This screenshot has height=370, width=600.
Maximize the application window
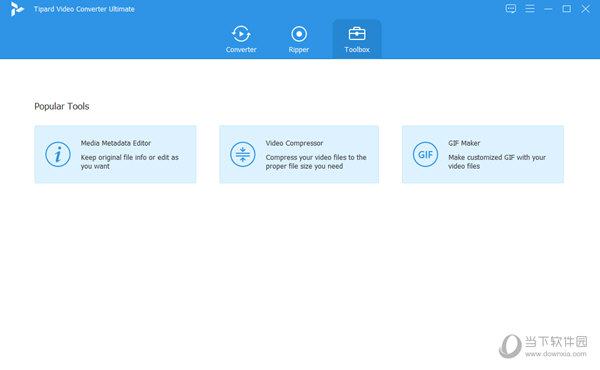pos(567,9)
